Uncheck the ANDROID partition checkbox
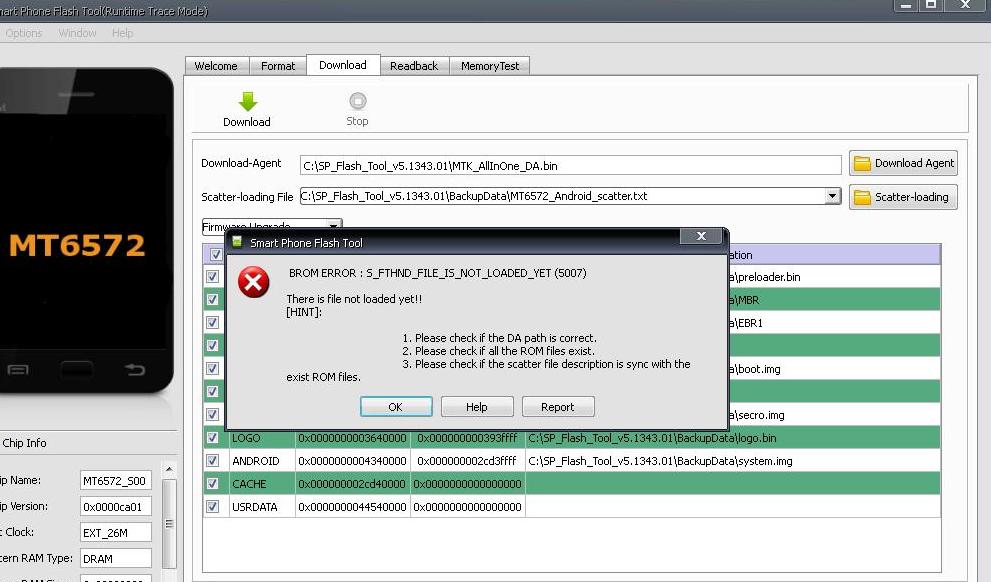This screenshot has height=582, width=991. [212, 461]
